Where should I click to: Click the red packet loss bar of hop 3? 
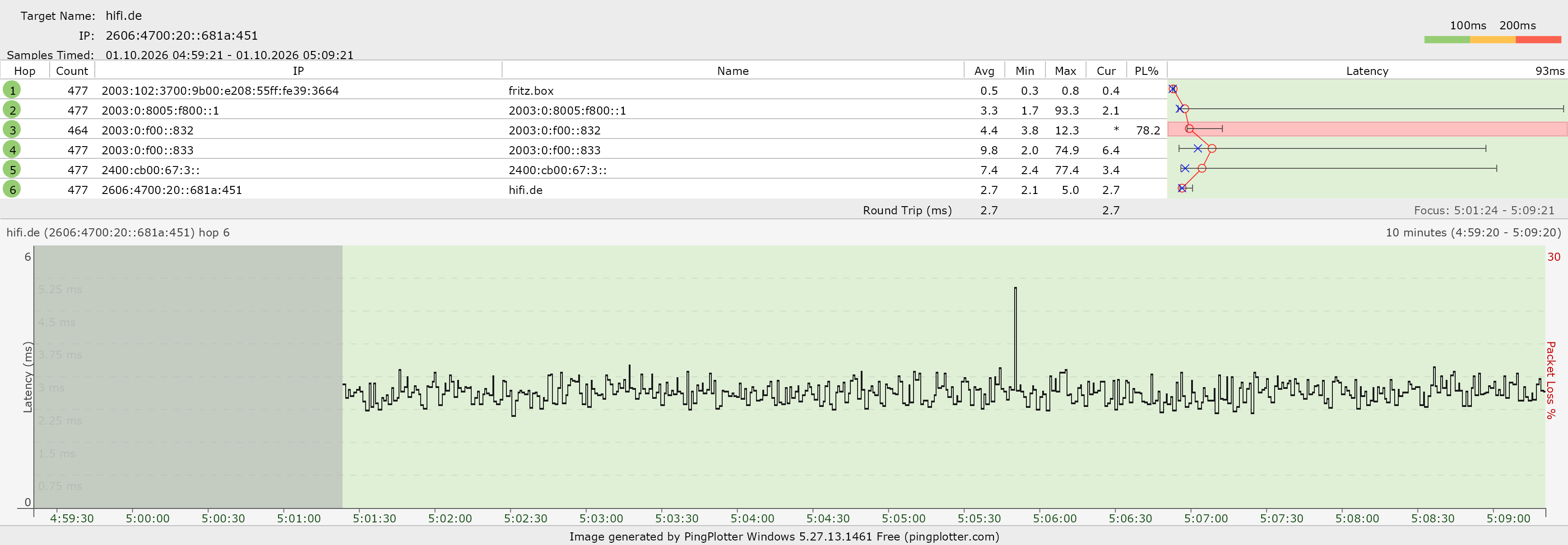(1367, 129)
